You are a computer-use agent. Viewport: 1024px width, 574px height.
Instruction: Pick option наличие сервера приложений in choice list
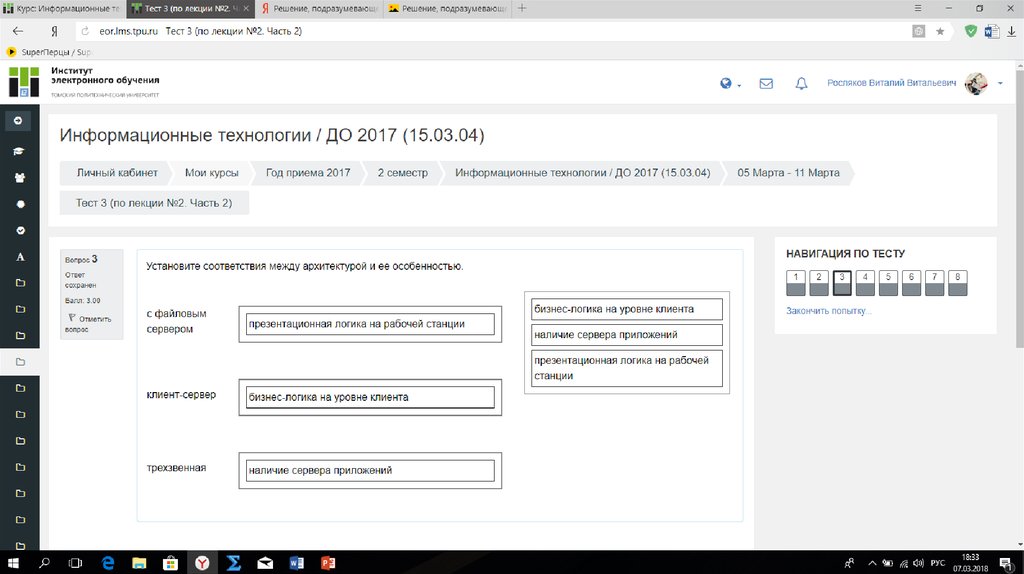coord(627,334)
